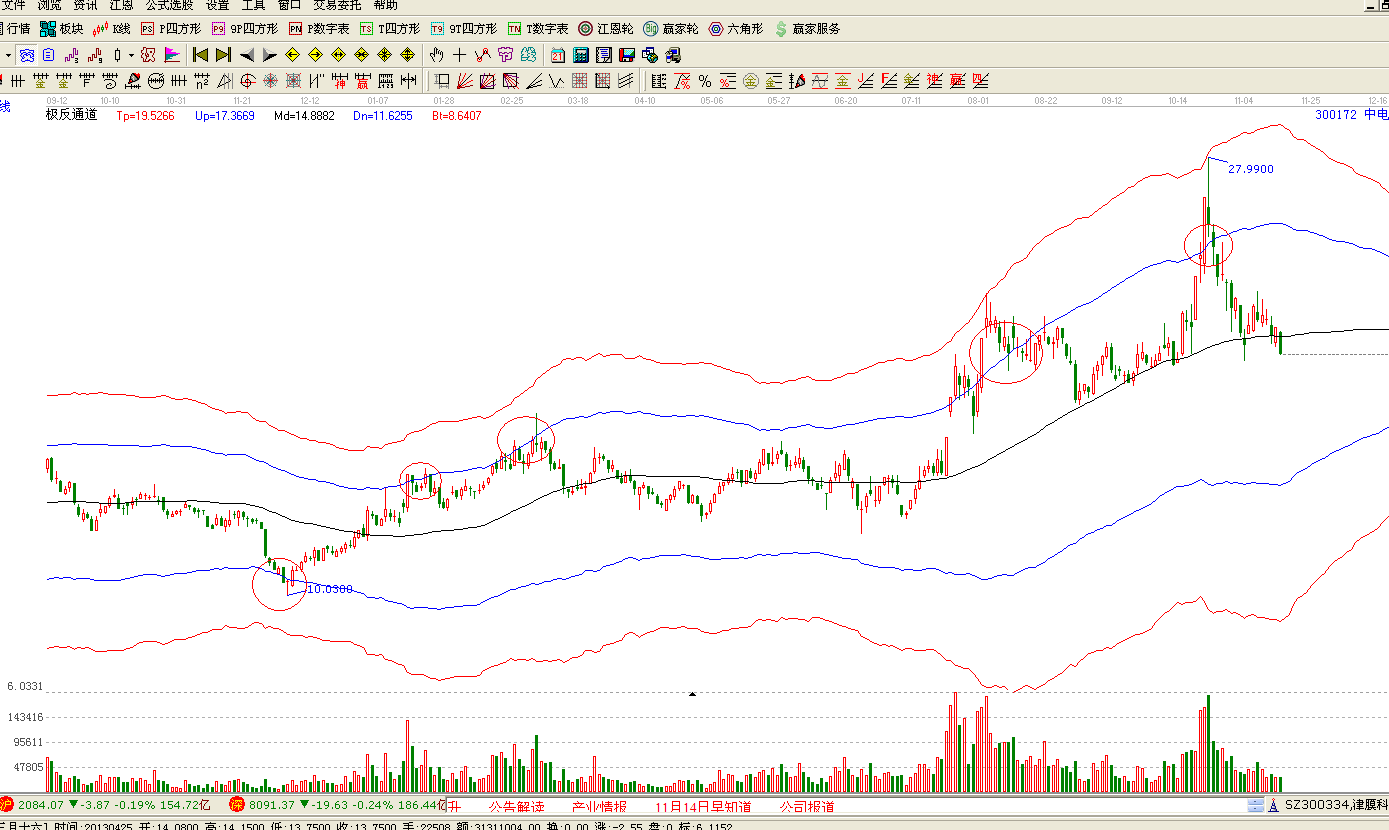Open the 江恩轮 (Gann wheel) tool

point(606,29)
